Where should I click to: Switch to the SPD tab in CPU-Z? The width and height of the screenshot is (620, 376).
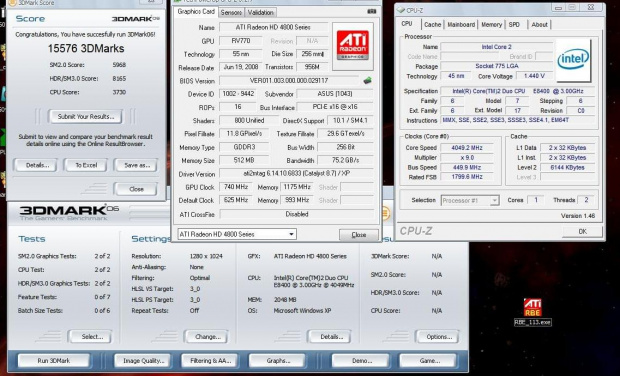pos(514,25)
